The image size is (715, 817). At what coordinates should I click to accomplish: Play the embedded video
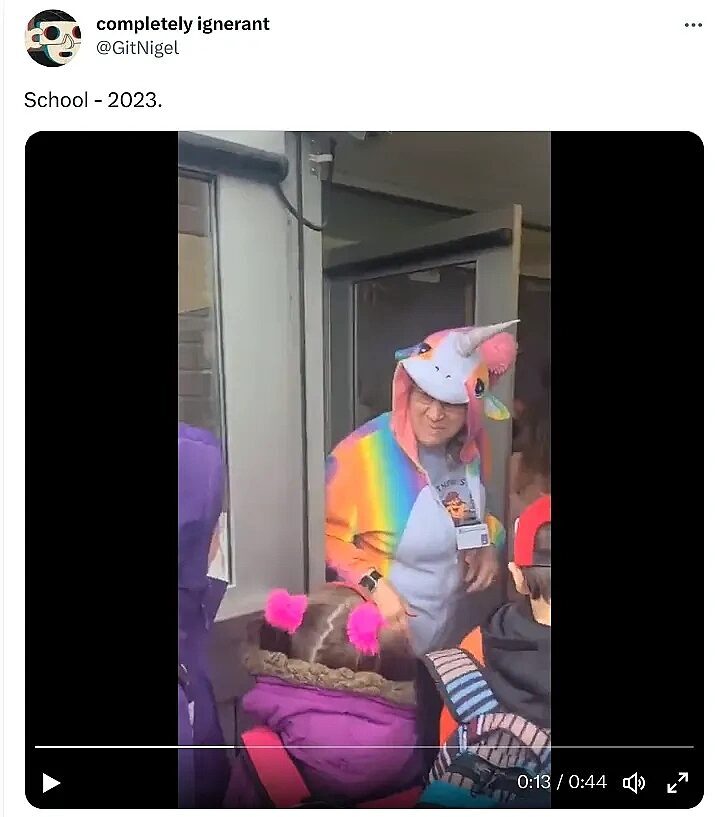tap(51, 783)
